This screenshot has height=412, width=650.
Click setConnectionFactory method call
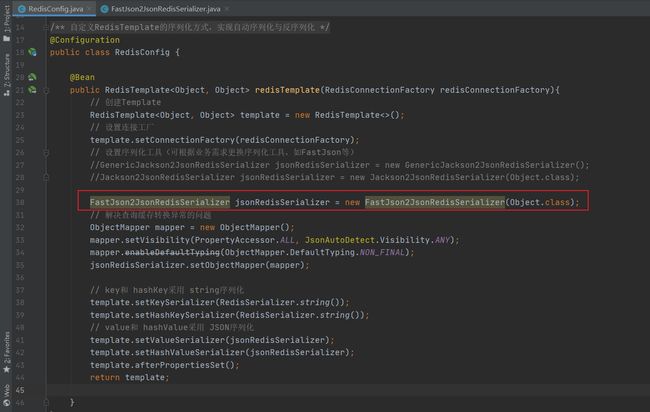pyautogui.click(x=185, y=140)
